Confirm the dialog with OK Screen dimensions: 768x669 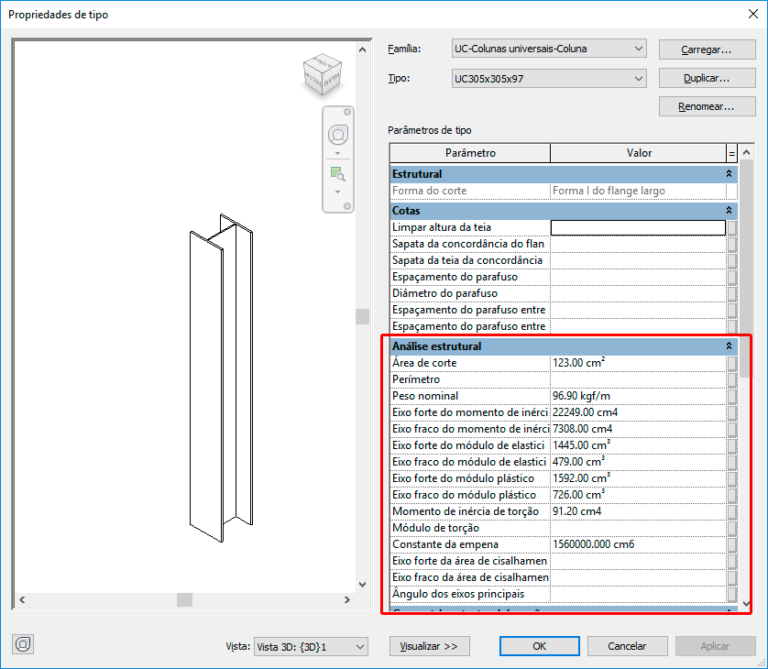538,646
